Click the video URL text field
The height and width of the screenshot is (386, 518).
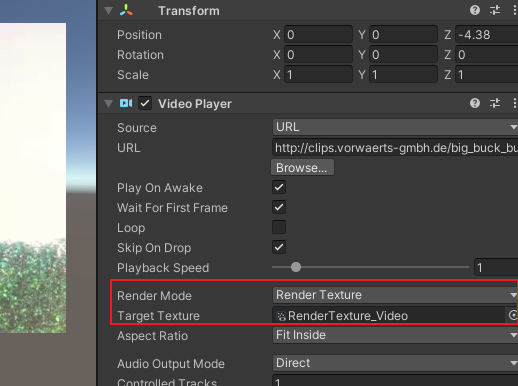pyautogui.click(x=395, y=148)
